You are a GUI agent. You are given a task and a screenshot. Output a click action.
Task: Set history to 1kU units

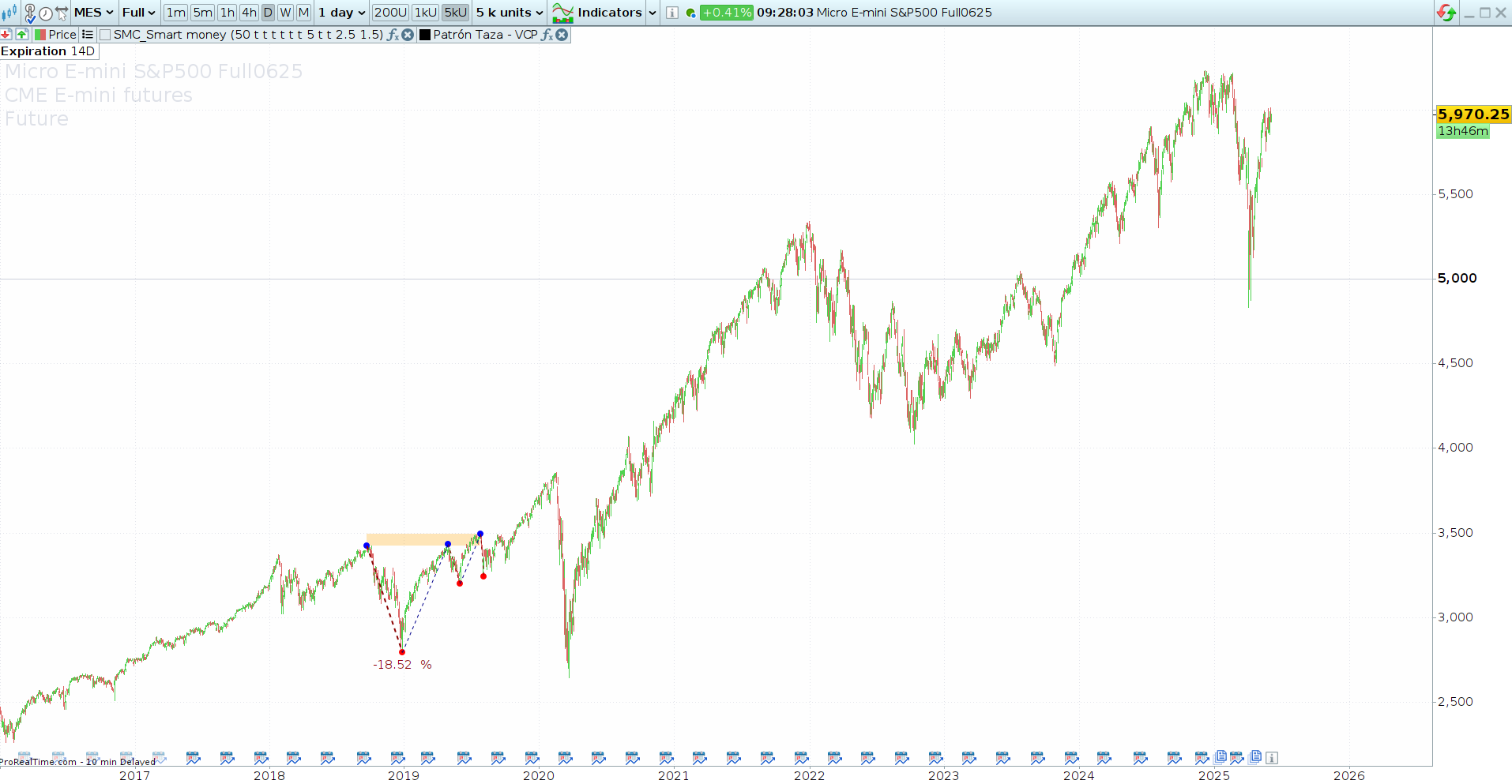point(426,13)
